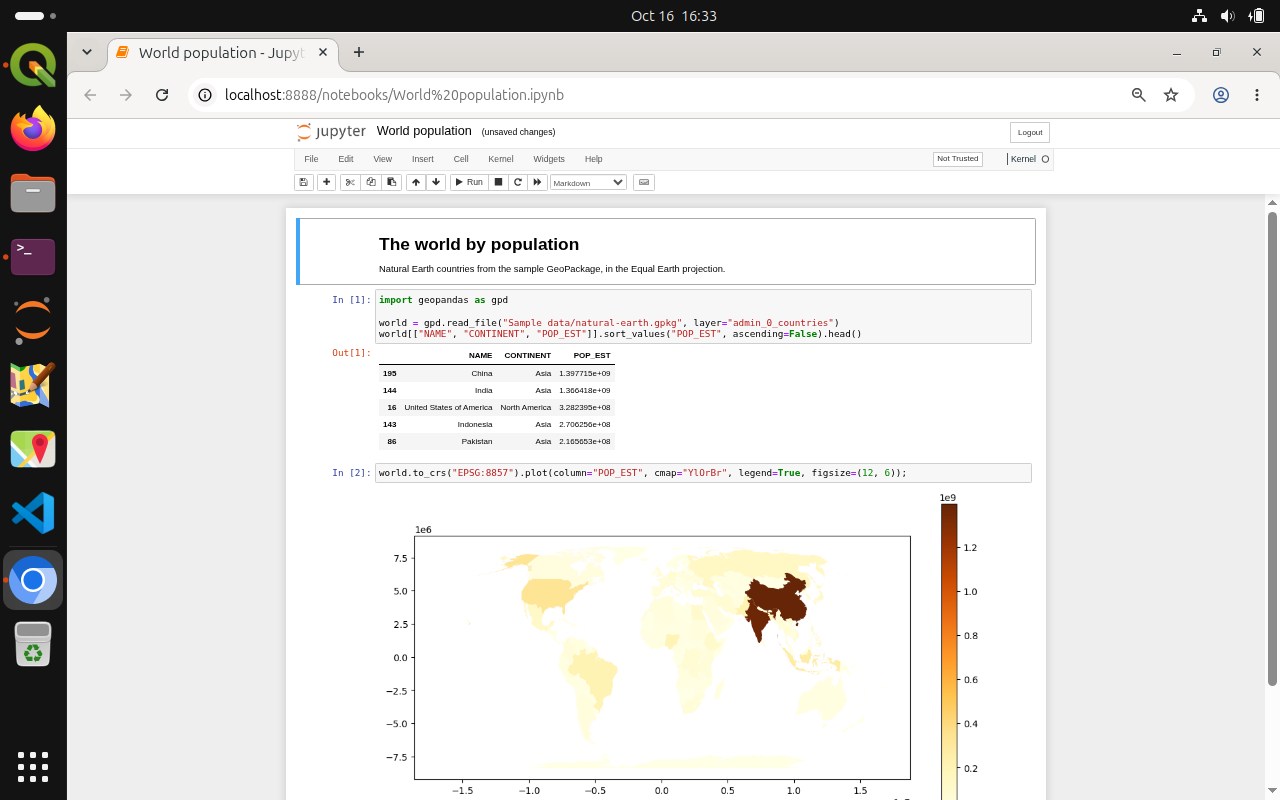
Task: Reload the page in Chrome
Action: tap(162, 95)
